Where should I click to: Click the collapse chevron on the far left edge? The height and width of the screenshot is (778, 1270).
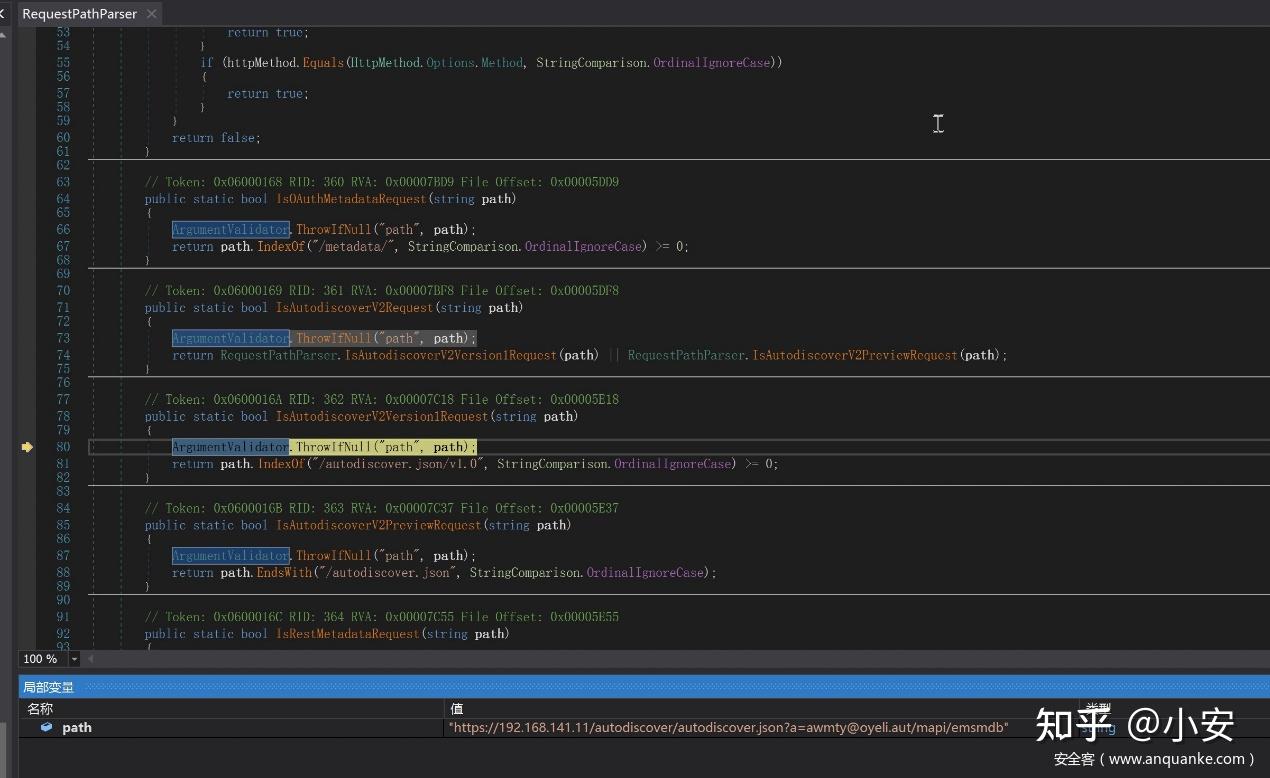tap(4, 13)
